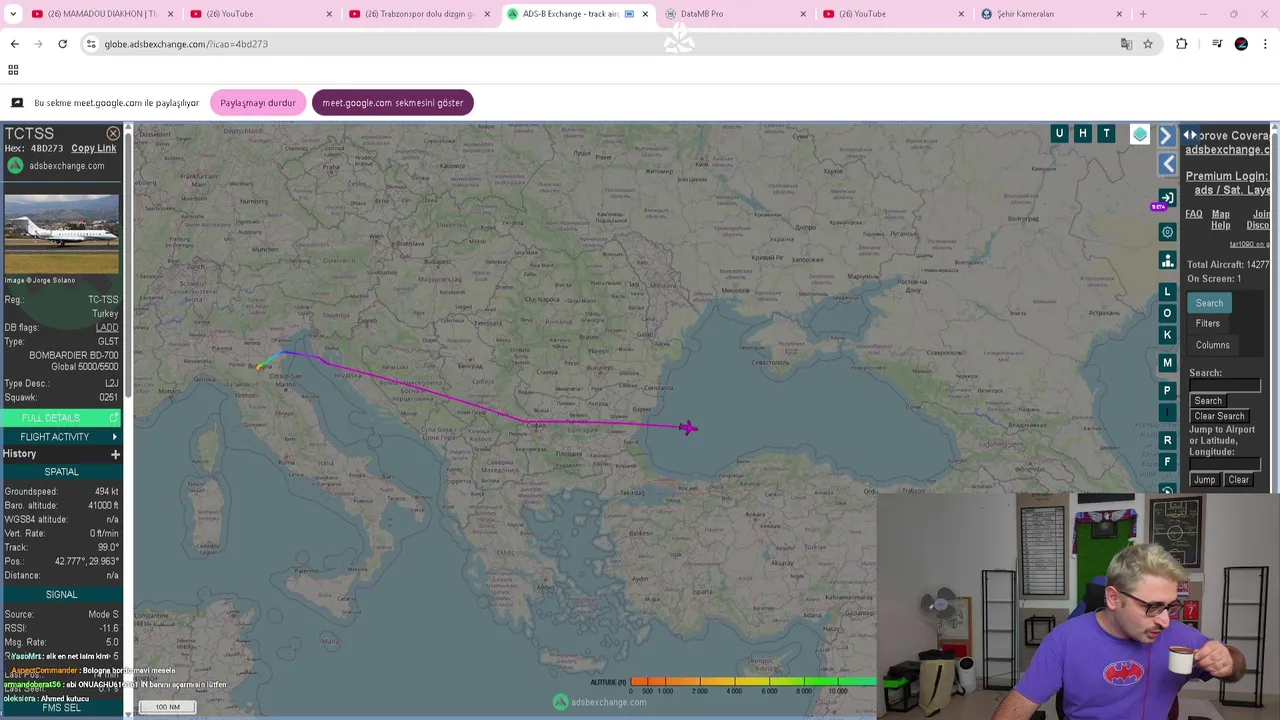
Task: Toggle the R map option button
Action: click(x=1167, y=440)
